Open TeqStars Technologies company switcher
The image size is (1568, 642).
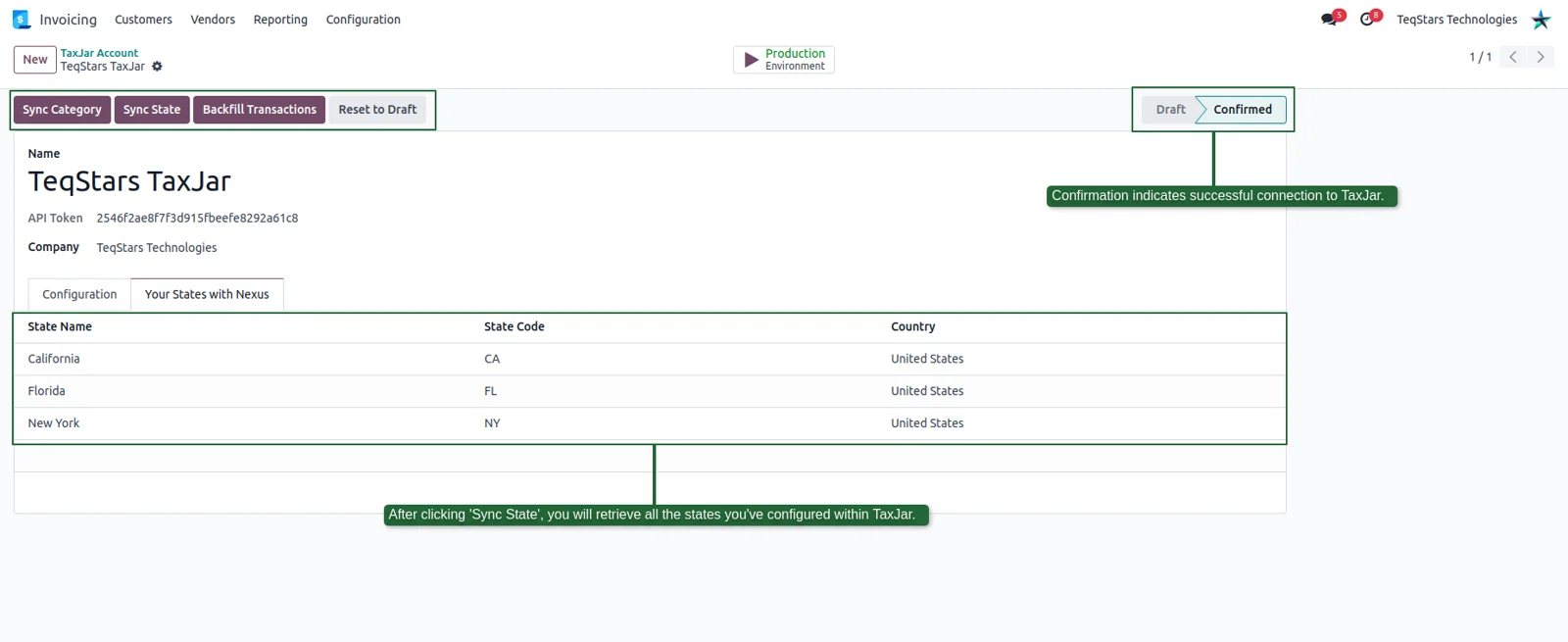[x=1456, y=20]
